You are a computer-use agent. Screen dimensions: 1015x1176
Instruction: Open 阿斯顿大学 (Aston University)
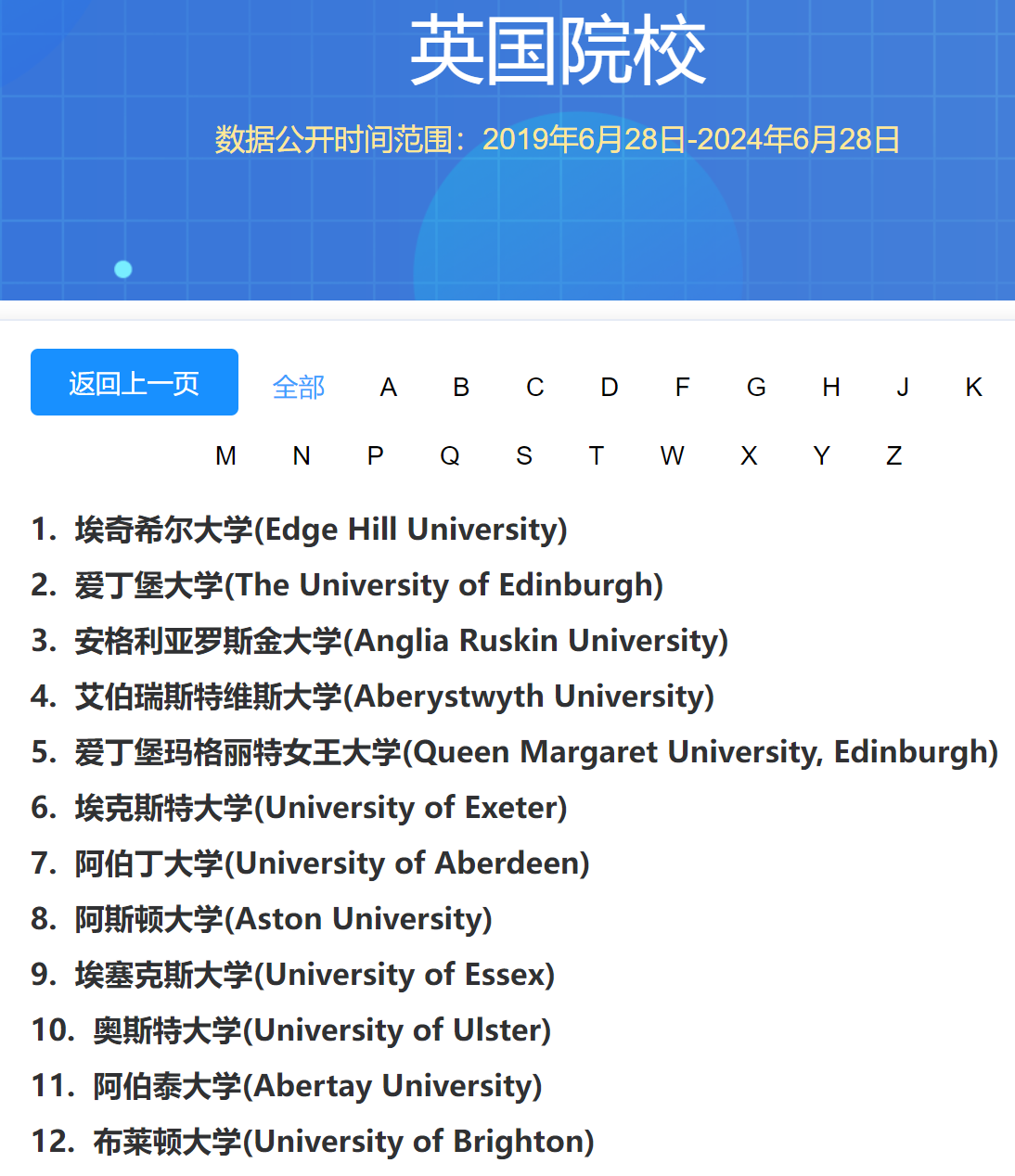point(283,919)
